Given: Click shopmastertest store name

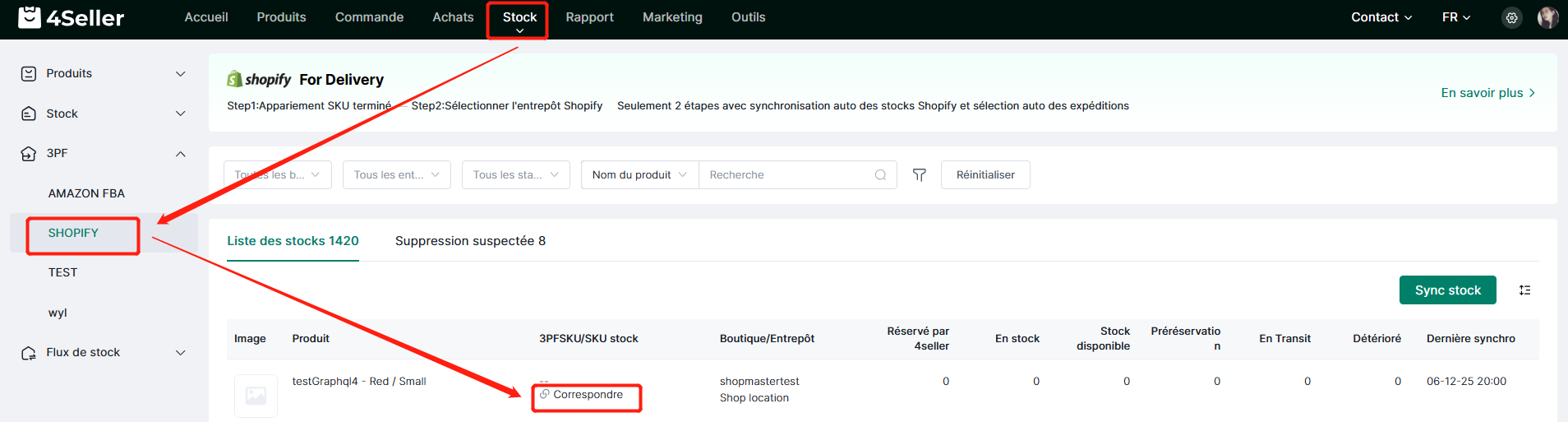Looking at the screenshot, I should [x=759, y=382].
